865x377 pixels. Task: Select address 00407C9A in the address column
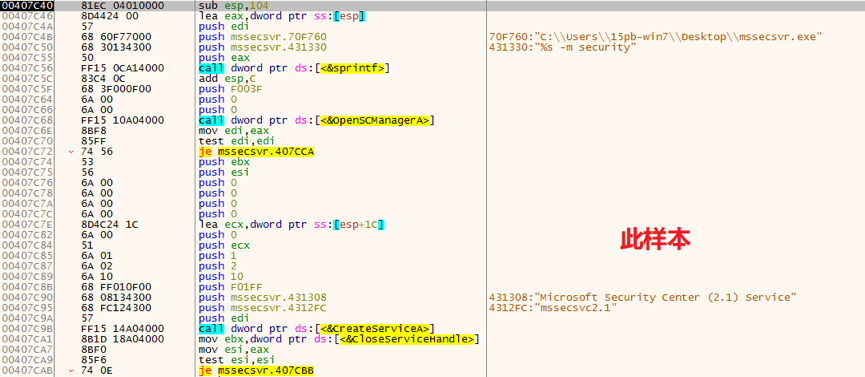pos(26,318)
